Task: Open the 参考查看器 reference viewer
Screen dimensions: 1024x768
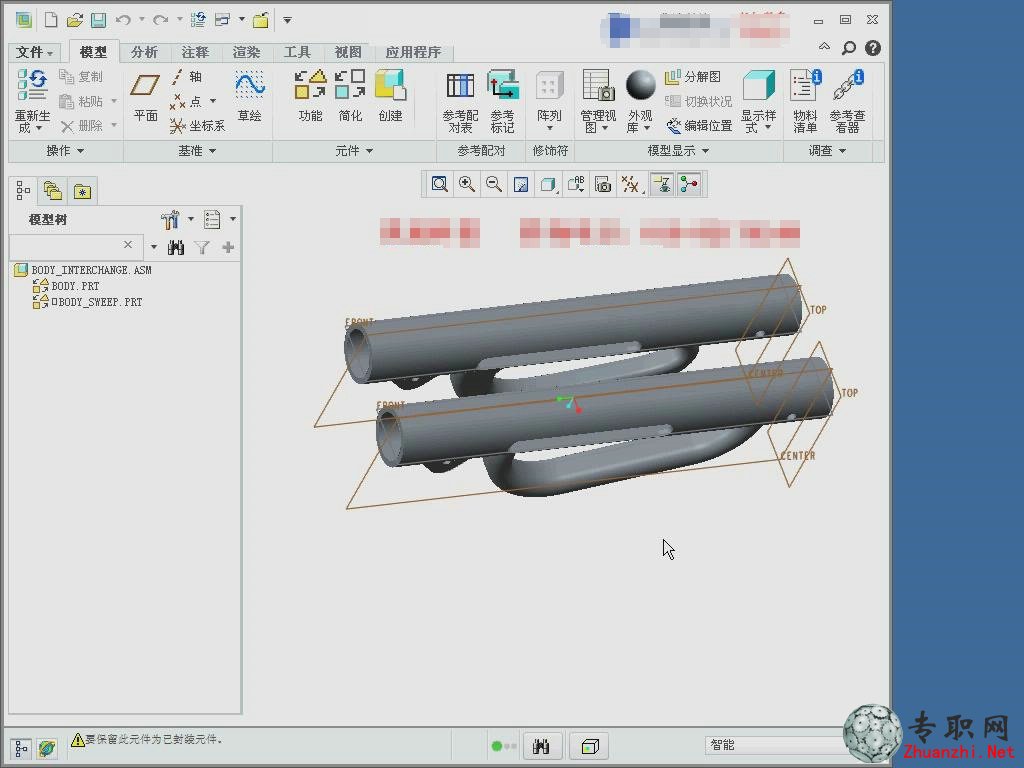Action: [x=847, y=102]
